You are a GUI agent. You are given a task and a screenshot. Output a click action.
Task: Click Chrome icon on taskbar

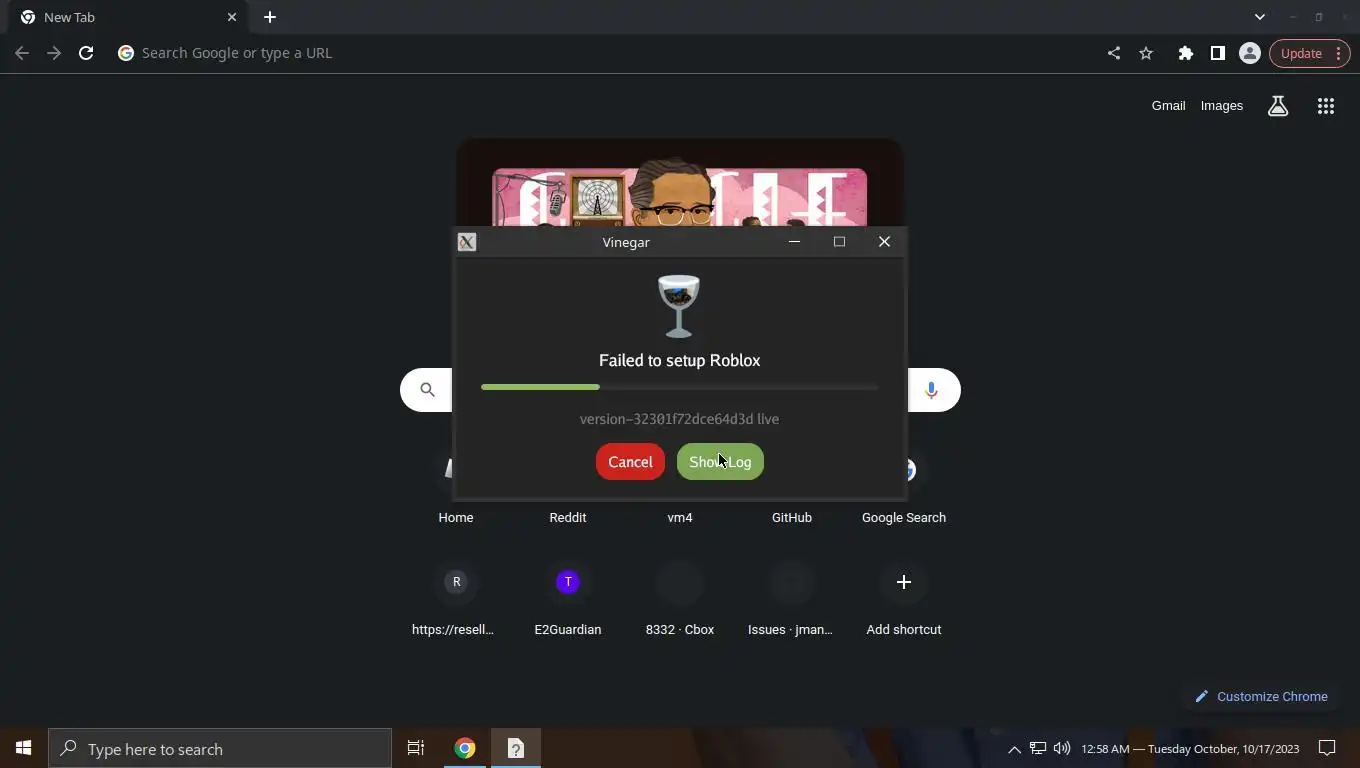point(465,748)
